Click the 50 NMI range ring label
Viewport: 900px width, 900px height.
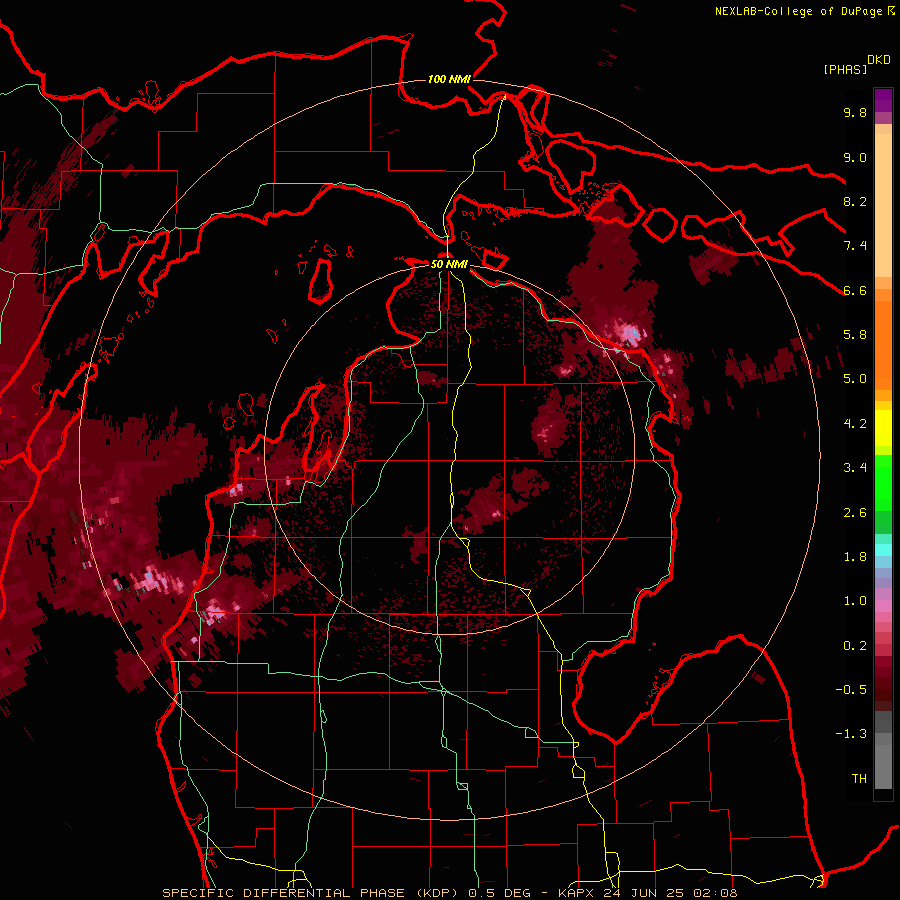[x=449, y=264]
